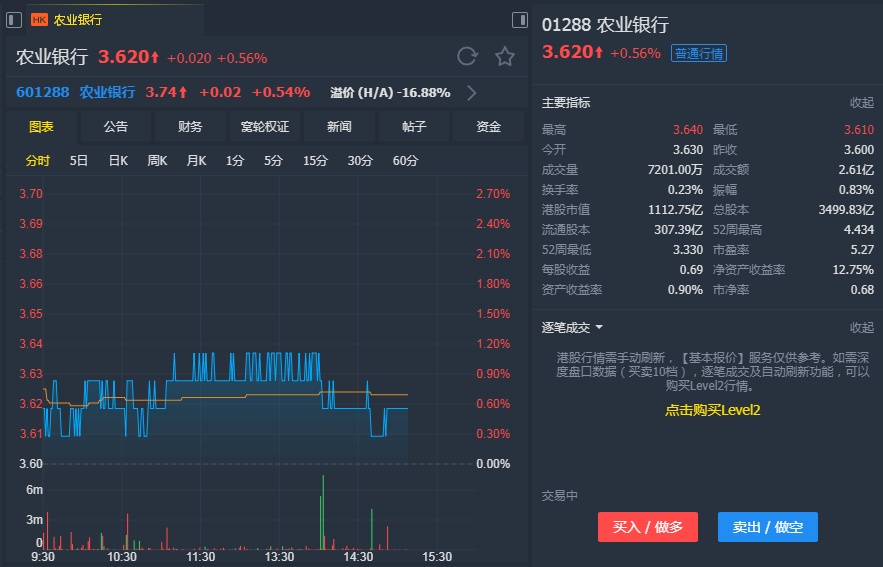Click the 溢价 (H/A) -16.88% text
Image resolution: width=883 pixels, height=567 pixels.
(x=390, y=93)
